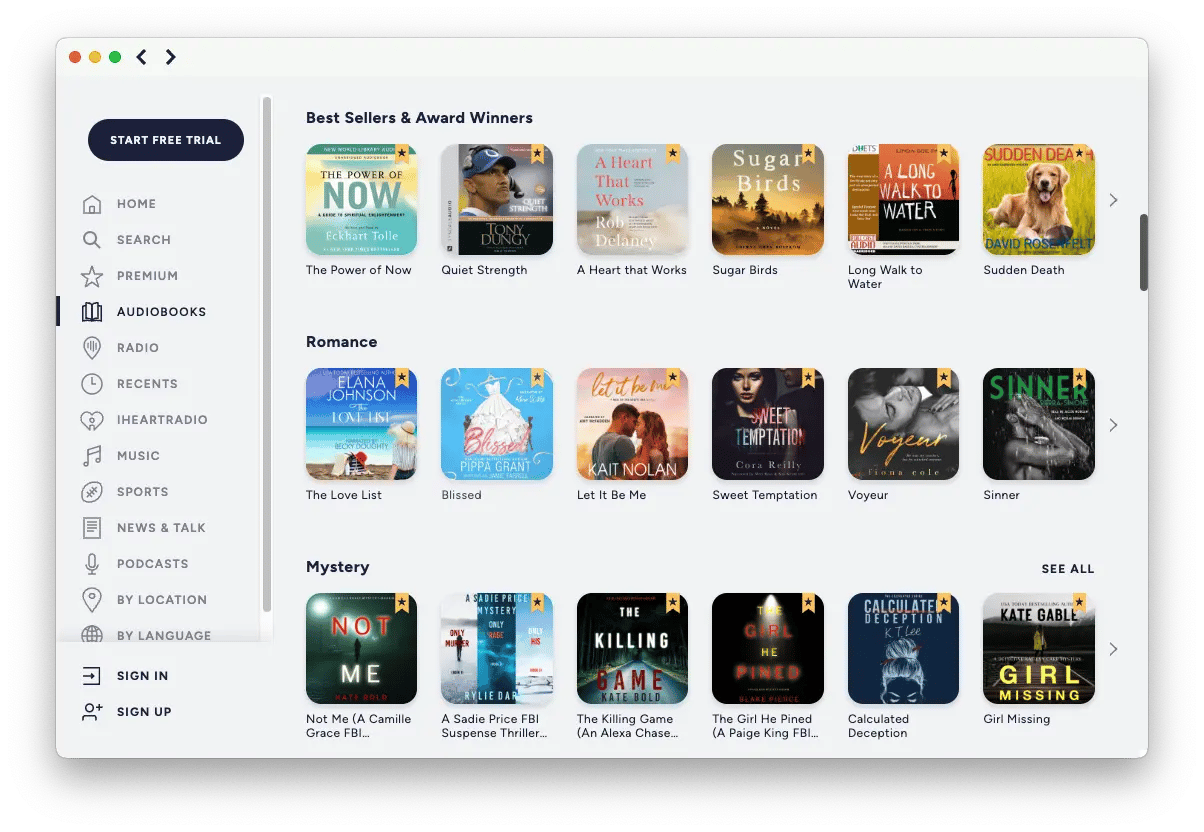
Task: Select the Music note icon
Action: [92, 456]
